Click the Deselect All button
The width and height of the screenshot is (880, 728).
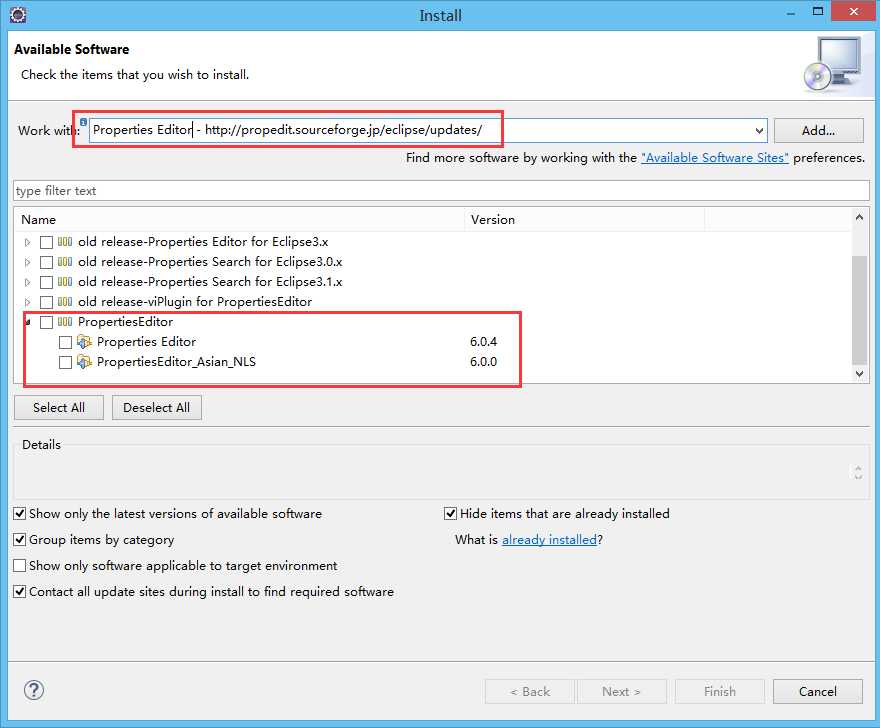(x=157, y=408)
